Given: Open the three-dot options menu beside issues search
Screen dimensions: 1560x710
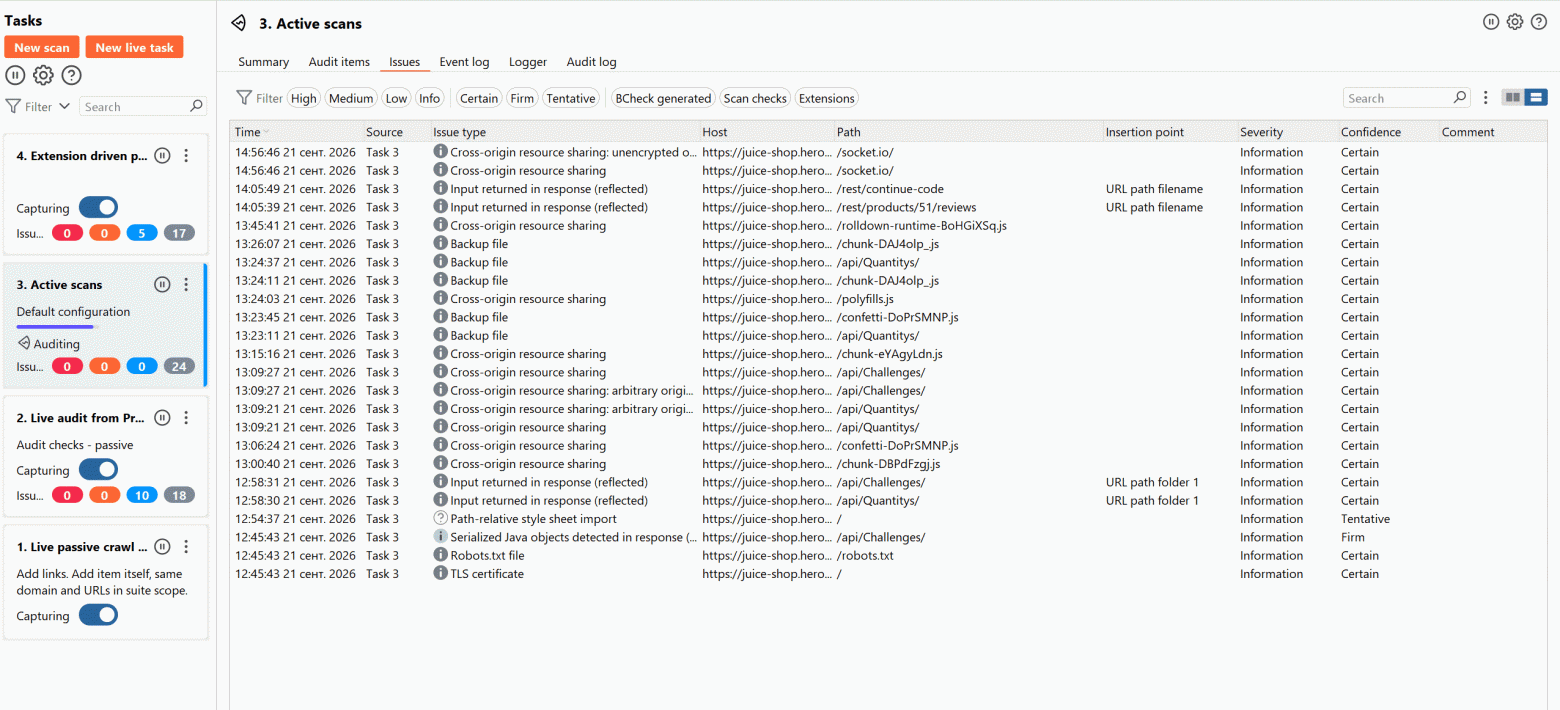Looking at the screenshot, I should (x=1486, y=98).
